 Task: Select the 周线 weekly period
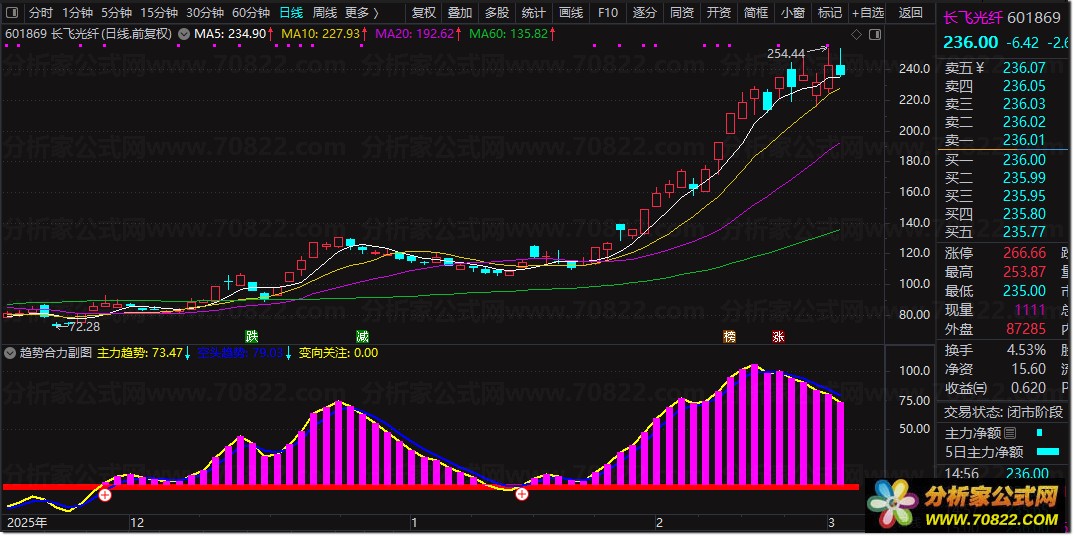(324, 12)
